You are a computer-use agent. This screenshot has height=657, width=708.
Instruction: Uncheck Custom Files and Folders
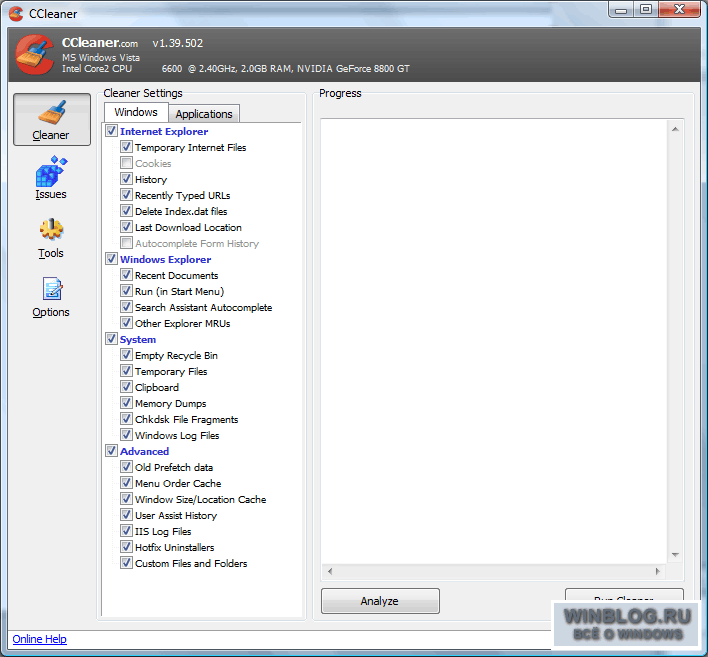(x=126, y=563)
